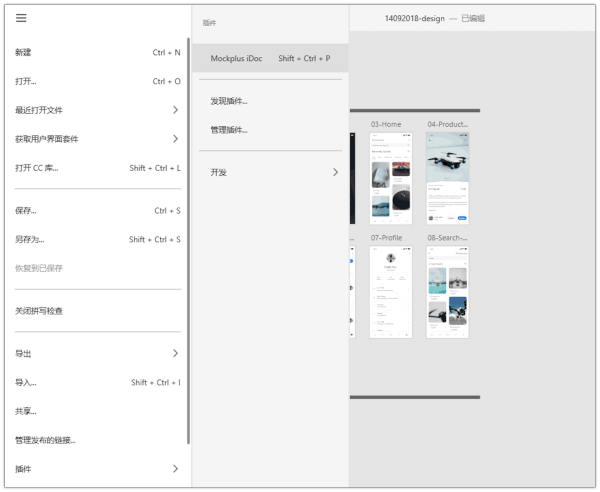Select the 04-Product artboard thumbnail
Screen dimensions: 600x492
point(447,178)
